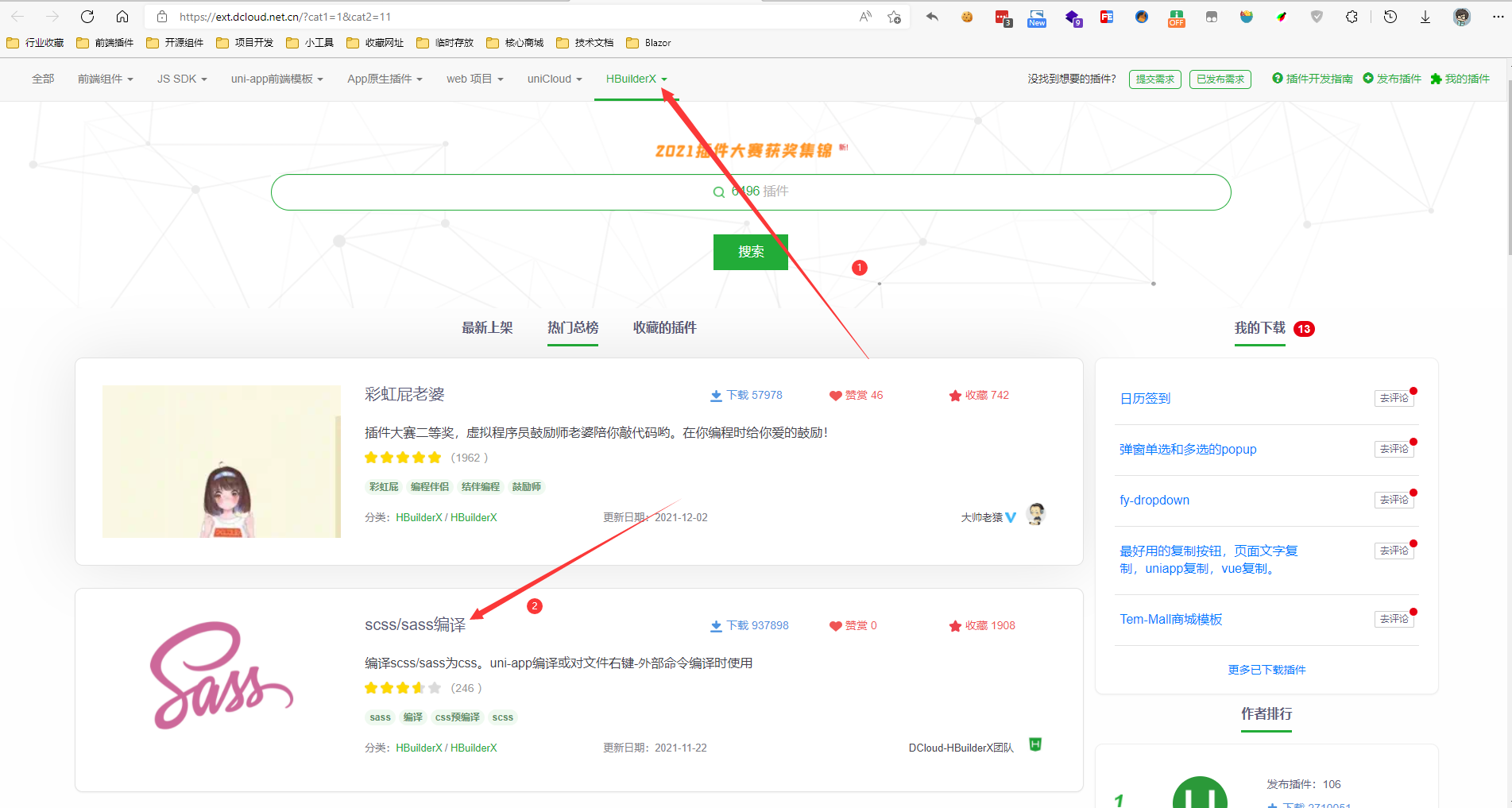Viewport: 1512px width, 808px height.
Task: Click 去评论 next to fy-dropdown
Action: (1394, 500)
